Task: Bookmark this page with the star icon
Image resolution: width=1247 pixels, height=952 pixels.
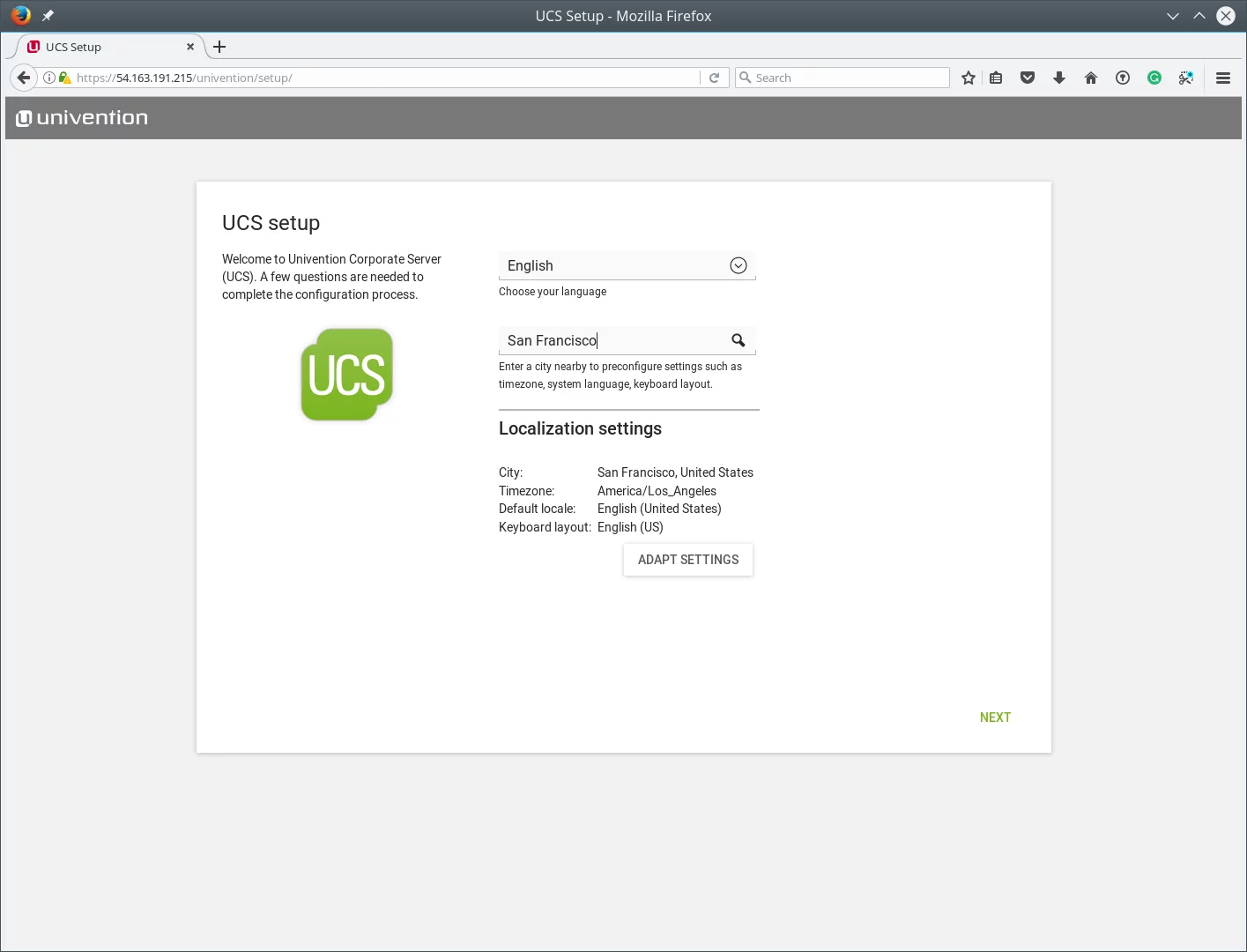Action: point(969,78)
